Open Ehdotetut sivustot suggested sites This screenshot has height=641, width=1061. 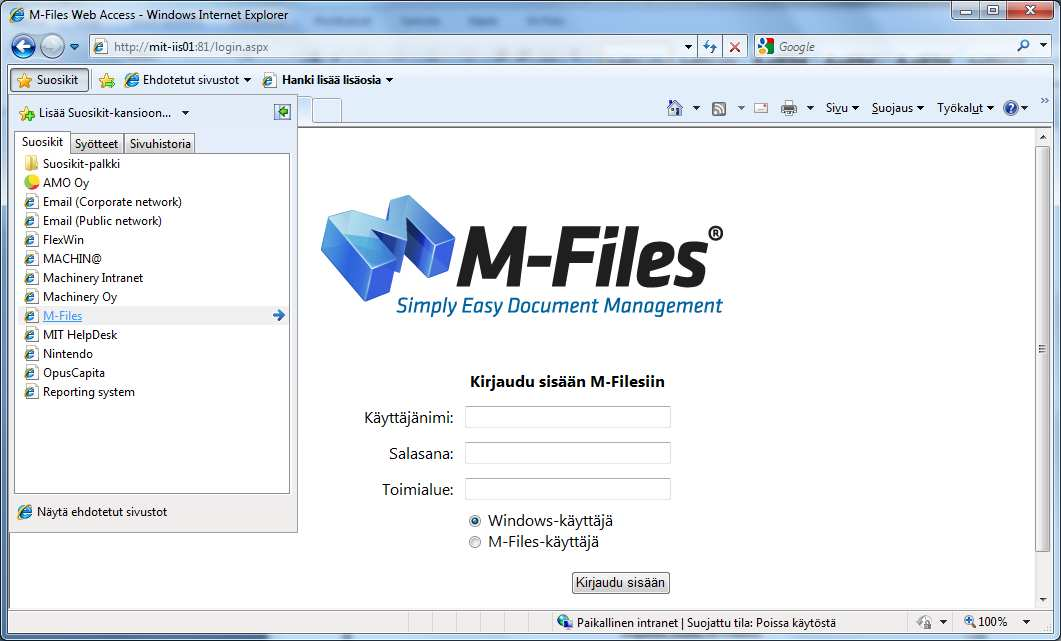click(x=187, y=80)
